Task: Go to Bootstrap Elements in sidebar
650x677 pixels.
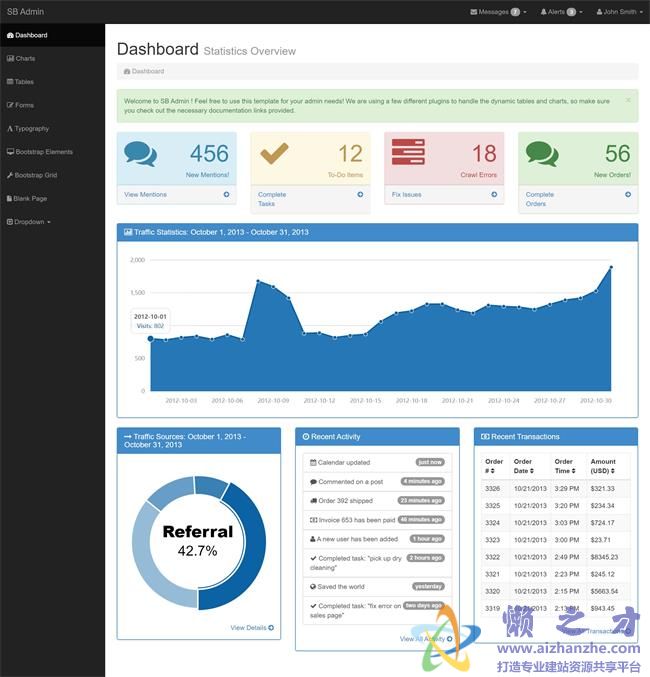Action: point(42,152)
